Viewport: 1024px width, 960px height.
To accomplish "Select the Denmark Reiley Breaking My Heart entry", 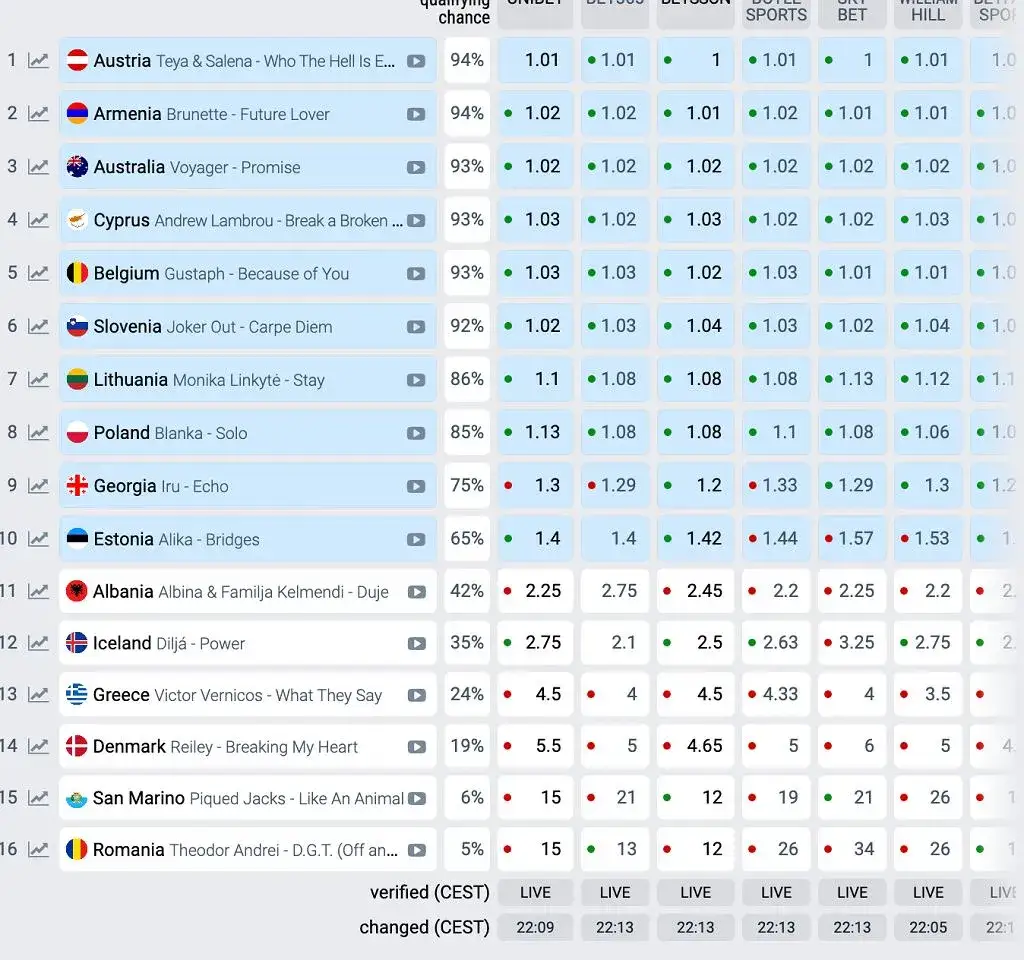I will coord(248,746).
